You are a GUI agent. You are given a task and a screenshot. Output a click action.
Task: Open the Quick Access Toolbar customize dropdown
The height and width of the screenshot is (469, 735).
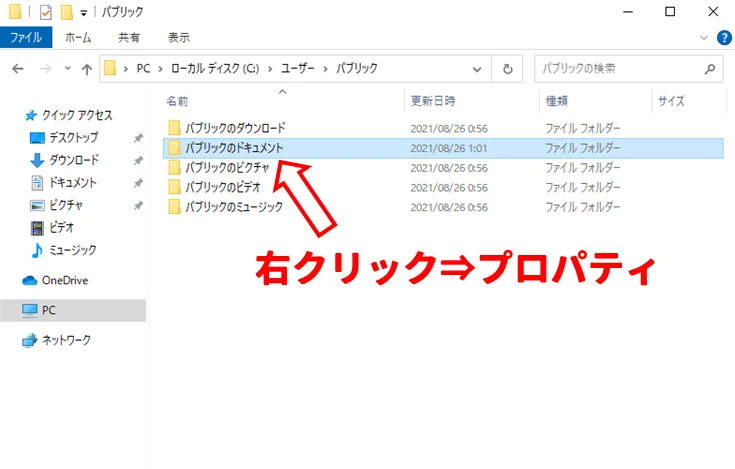click(85, 13)
